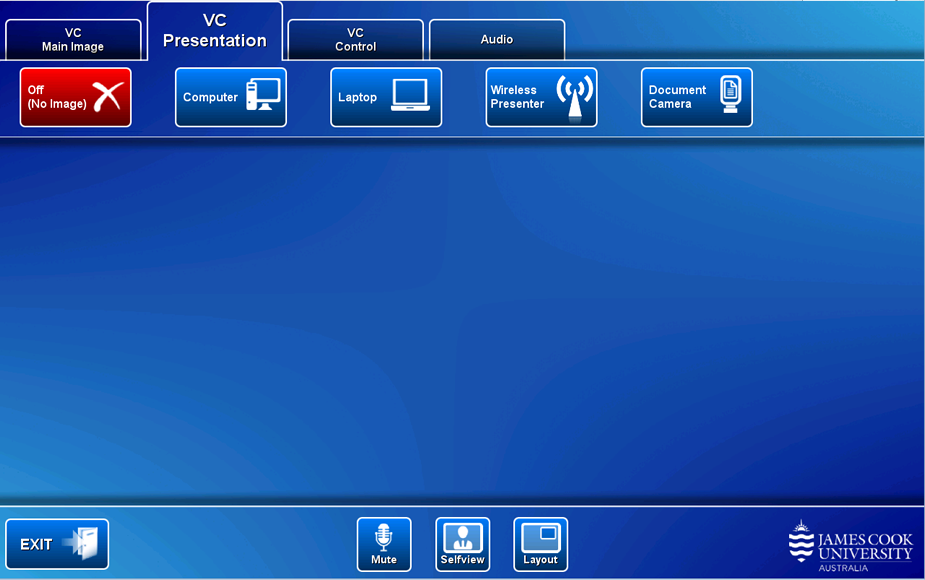Image resolution: width=925 pixels, height=580 pixels.
Task: Tap the EXIT button
Action: [57, 544]
